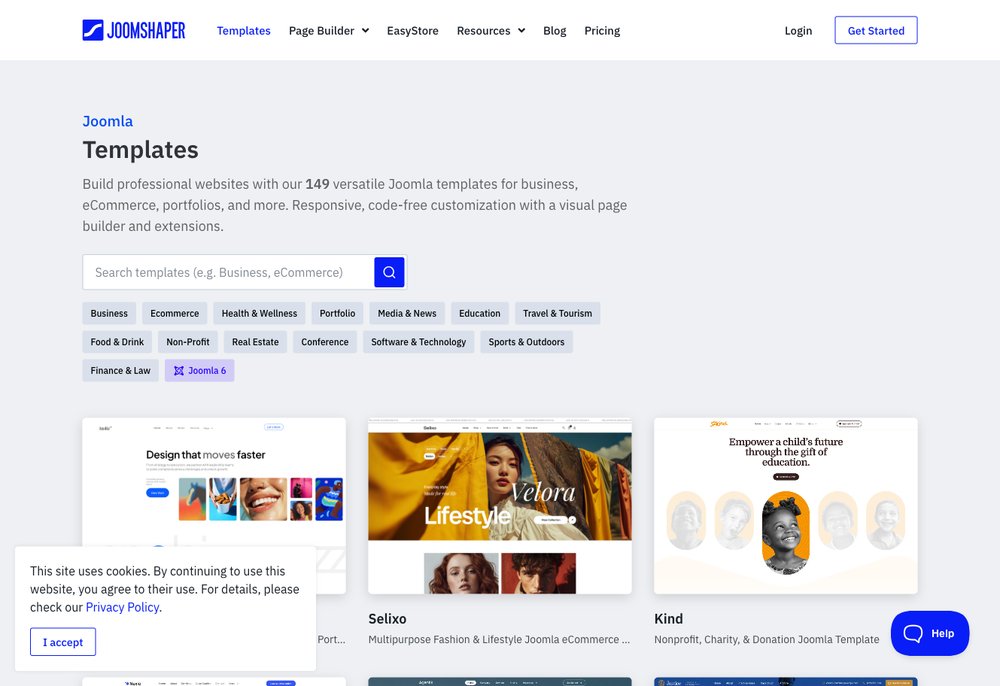The height and width of the screenshot is (686, 1000).
Task: Filter by Conference category
Action: click(x=325, y=342)
